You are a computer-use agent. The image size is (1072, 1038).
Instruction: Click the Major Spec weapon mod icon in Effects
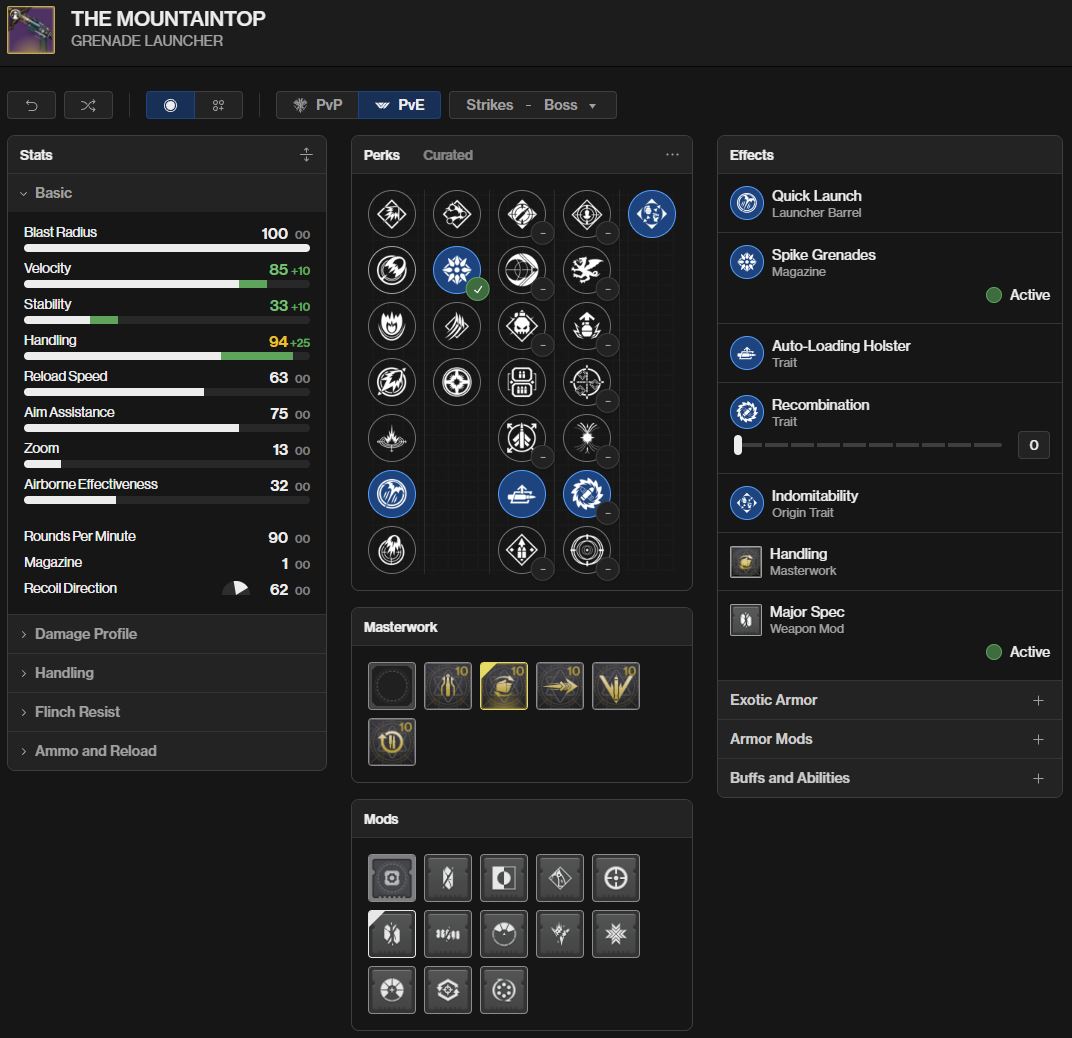click(746, 620)
